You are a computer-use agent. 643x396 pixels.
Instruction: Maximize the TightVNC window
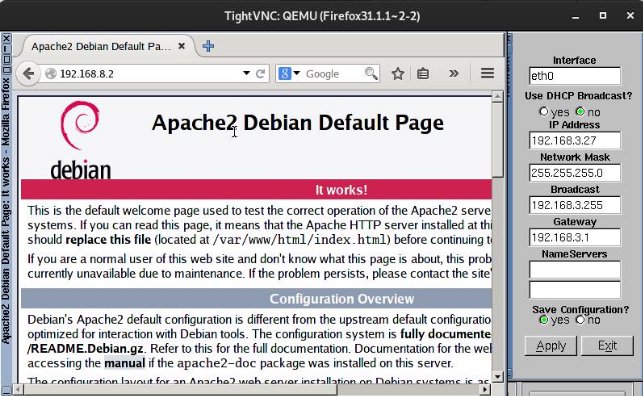point(602,16)
